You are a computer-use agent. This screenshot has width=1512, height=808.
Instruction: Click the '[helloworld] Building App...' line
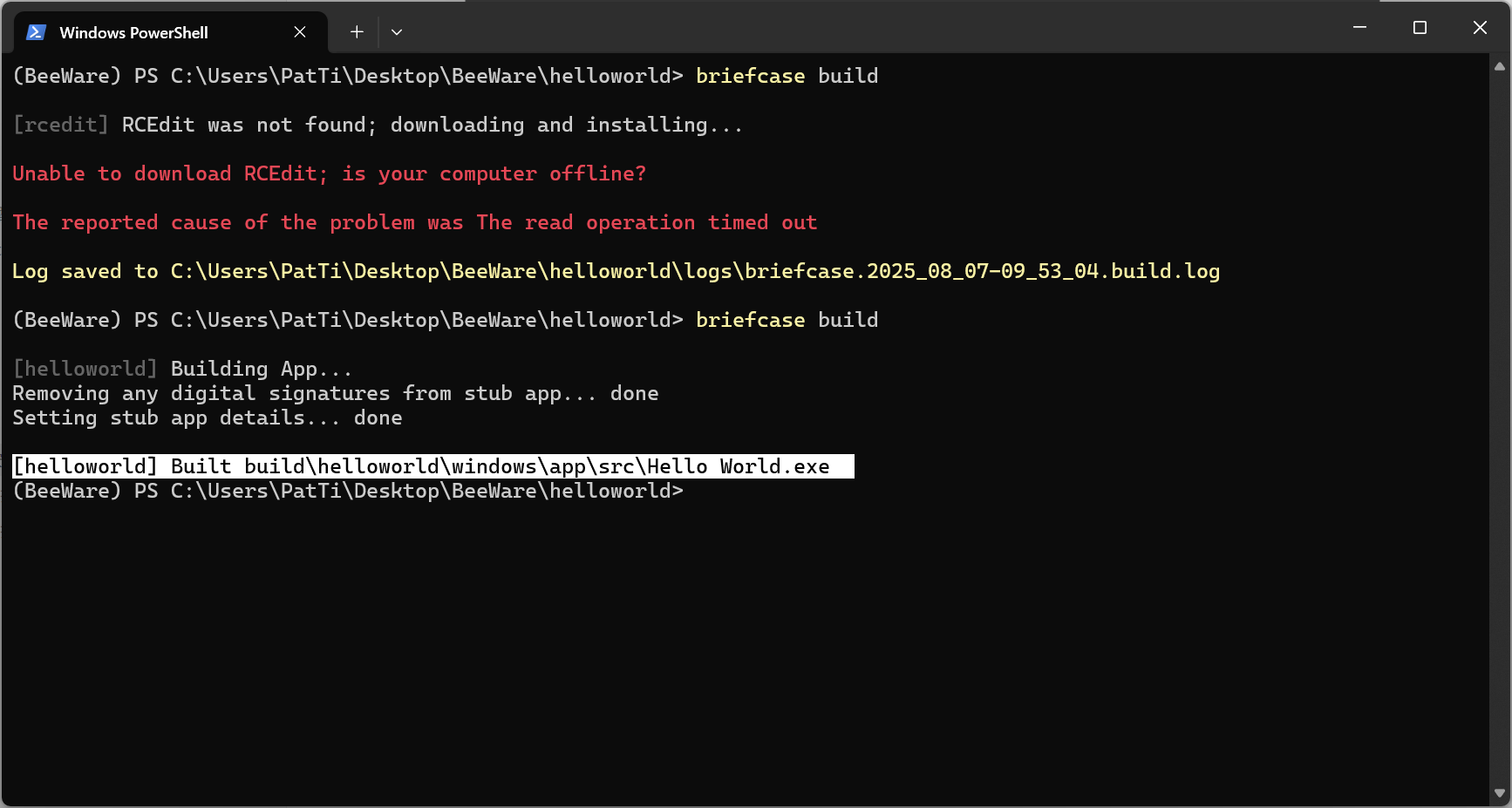182,369
